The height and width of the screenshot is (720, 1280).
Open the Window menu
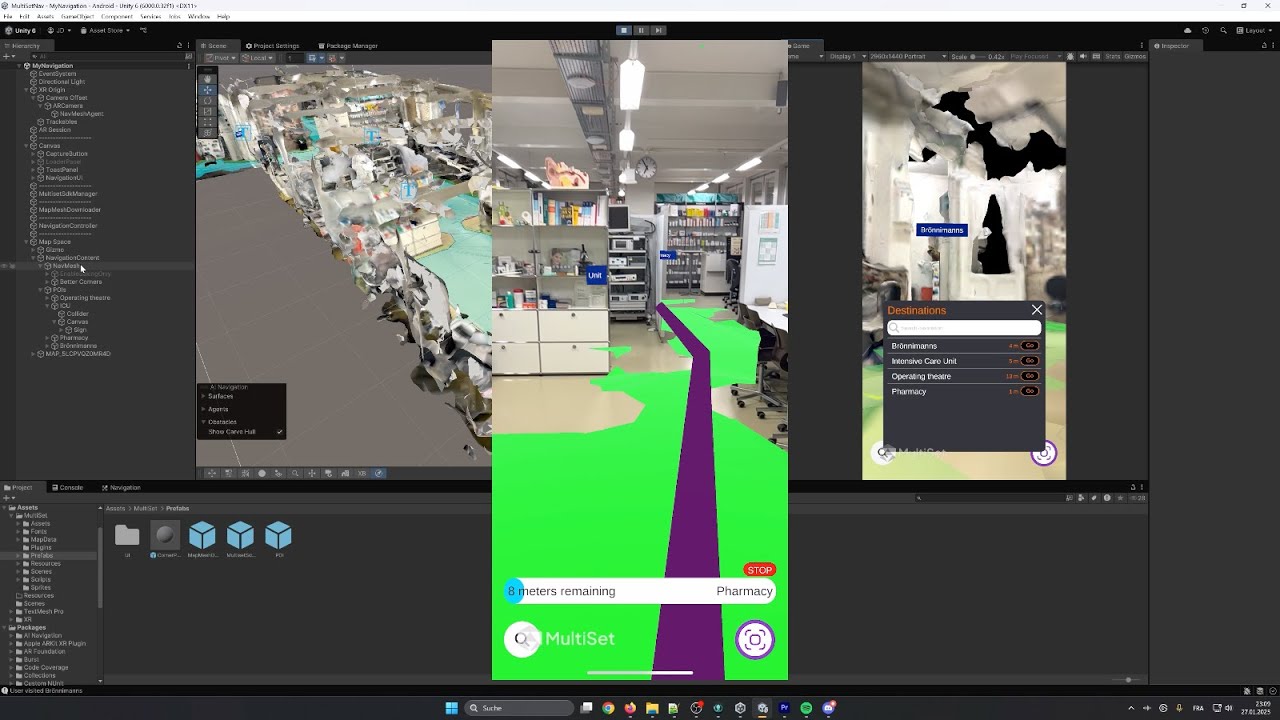(x=198, y=17)
